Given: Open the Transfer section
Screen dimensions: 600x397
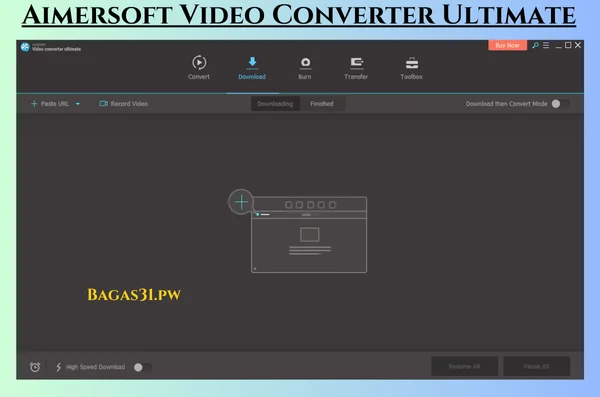Looking at the screenshot, I should click(356, 68).
